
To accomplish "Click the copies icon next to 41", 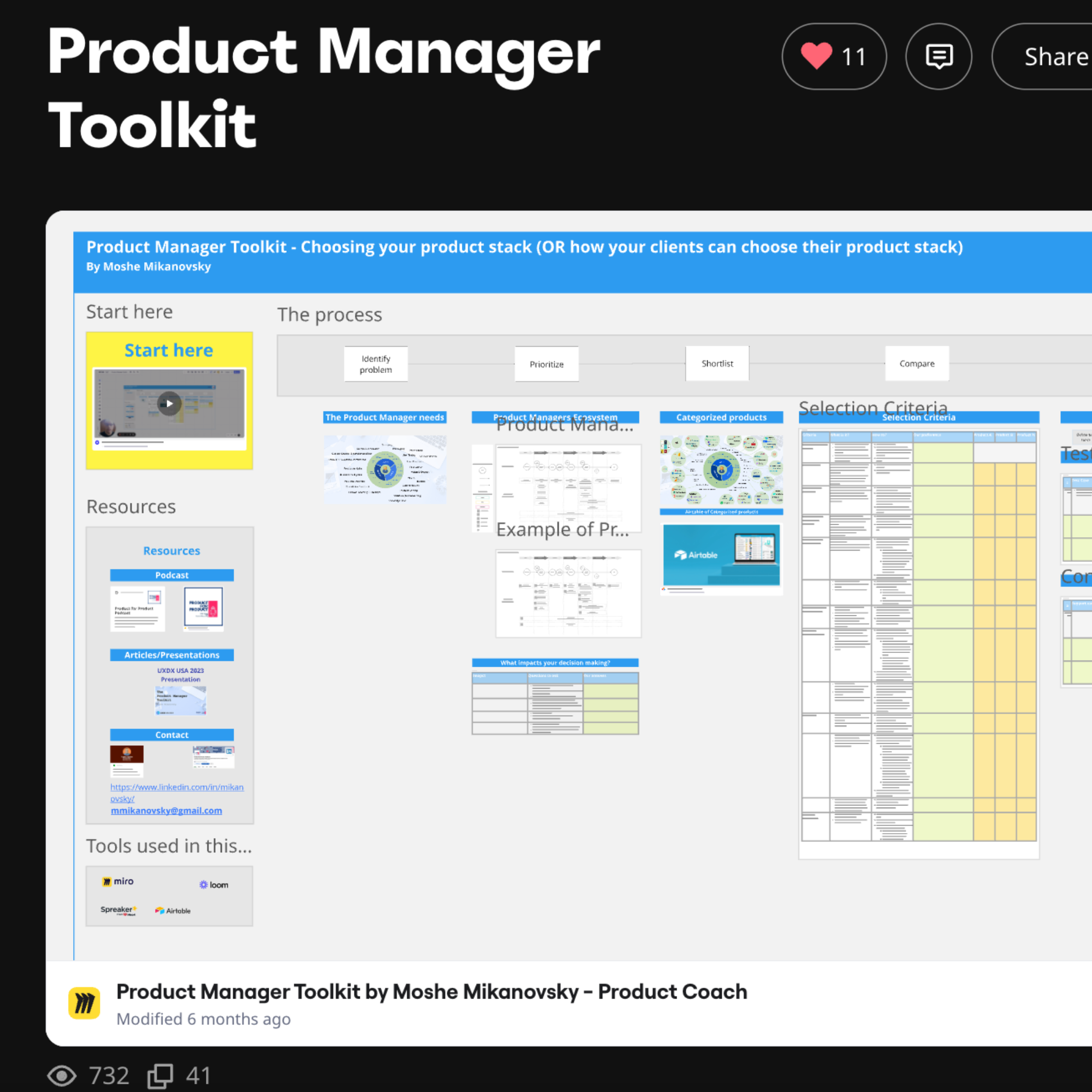I will pyautogui.click(x=161, y=1076).
